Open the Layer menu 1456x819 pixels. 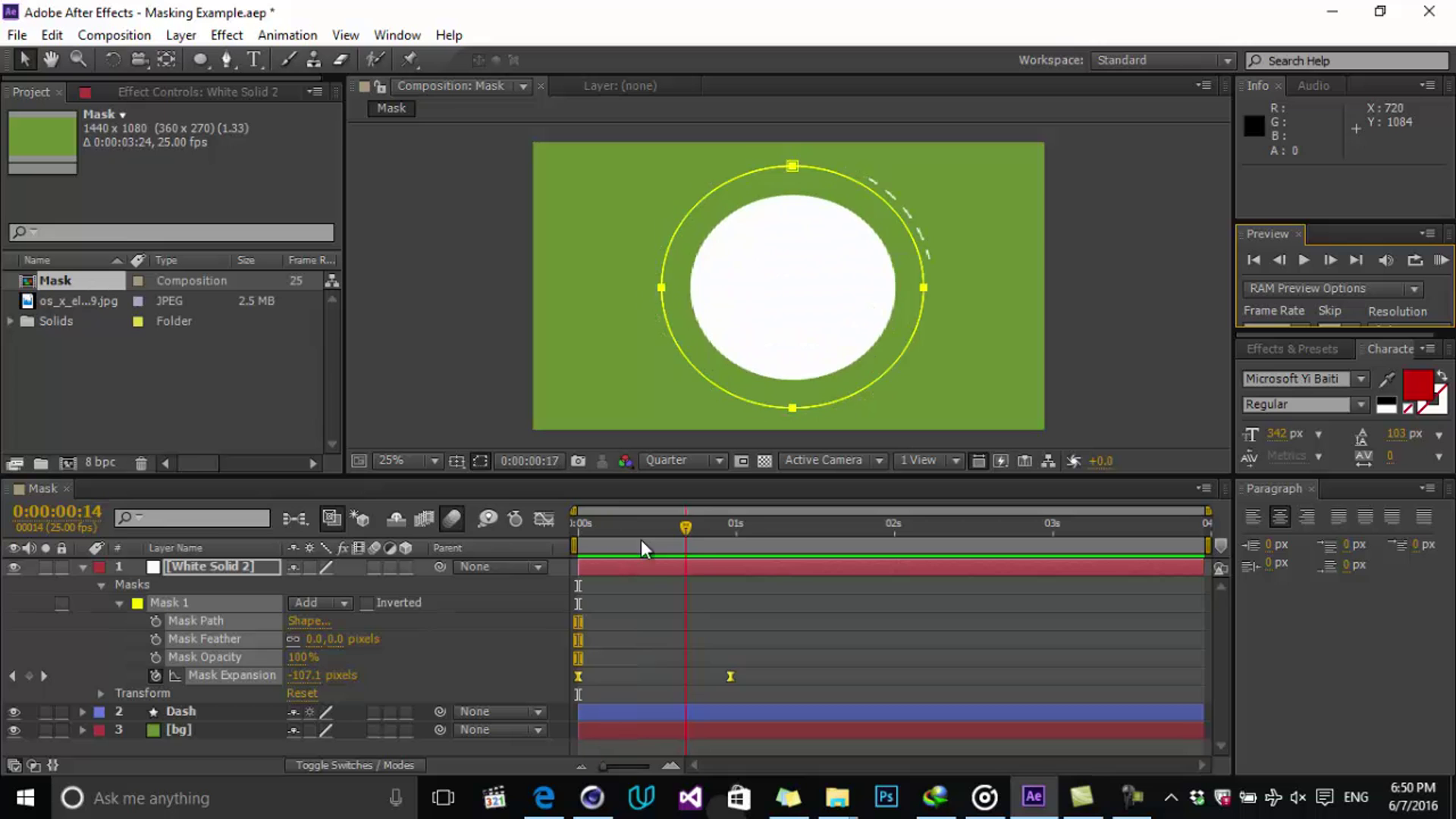(180, 35)
